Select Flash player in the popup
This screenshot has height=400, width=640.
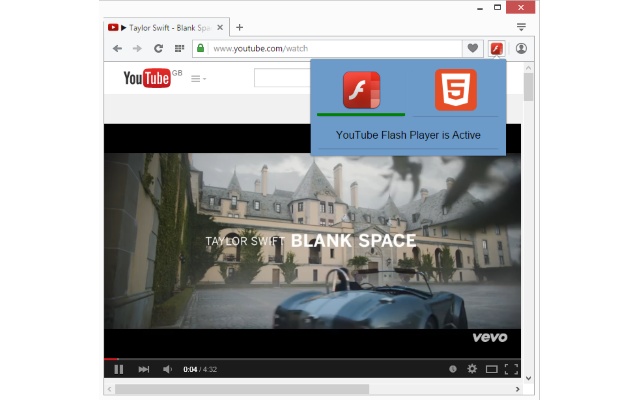[361, 90]
